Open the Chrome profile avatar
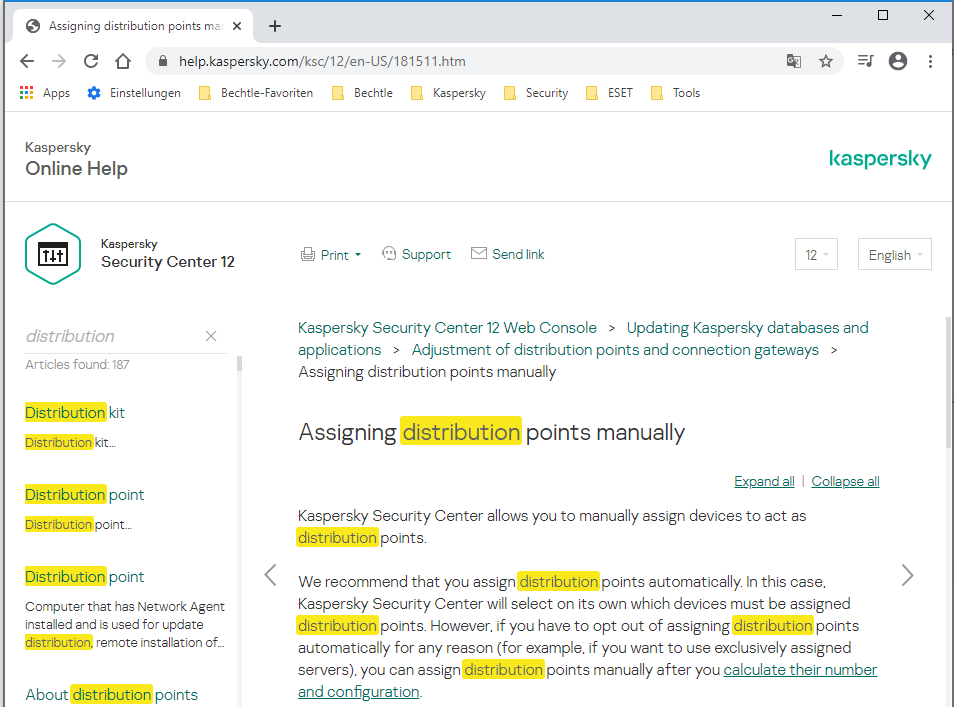The image size is (954, 707). [898, 61]
